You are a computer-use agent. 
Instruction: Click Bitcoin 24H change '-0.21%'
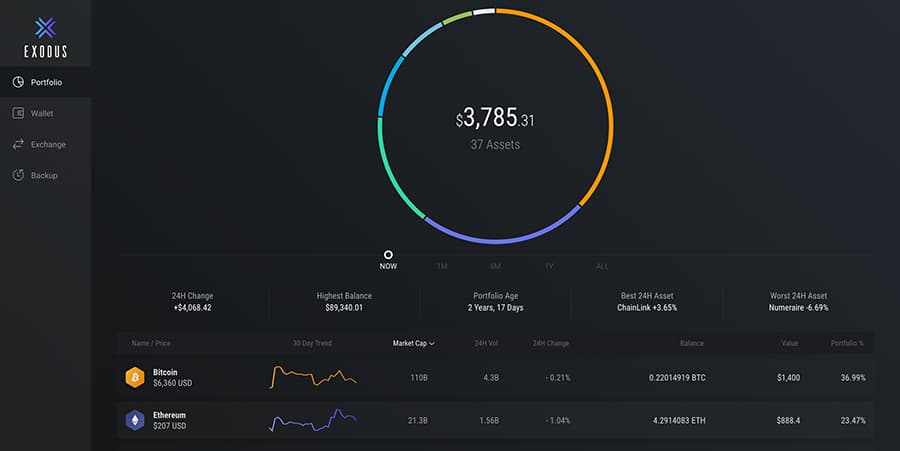557,378
